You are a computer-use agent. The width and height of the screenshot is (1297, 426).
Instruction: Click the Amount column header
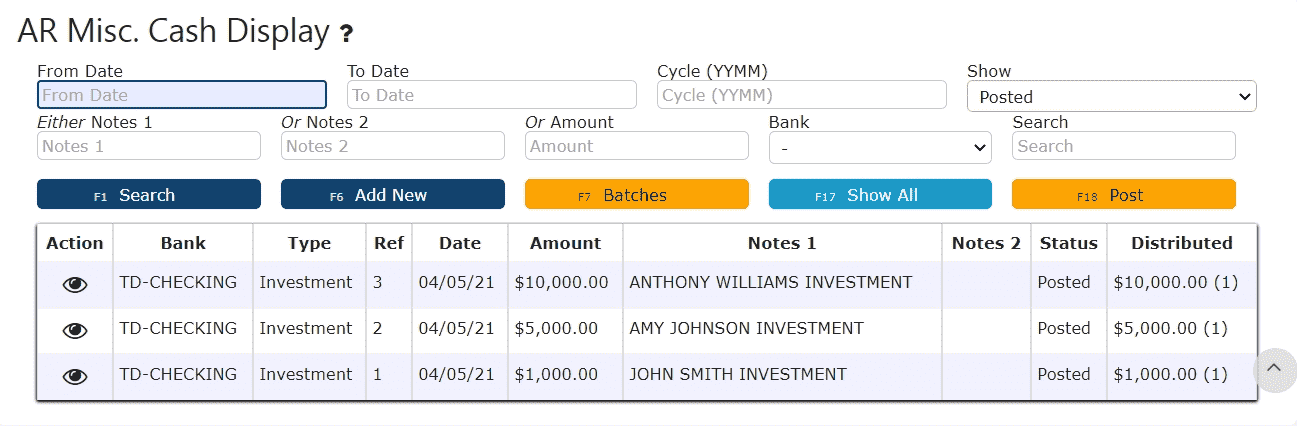coord(565,243)
